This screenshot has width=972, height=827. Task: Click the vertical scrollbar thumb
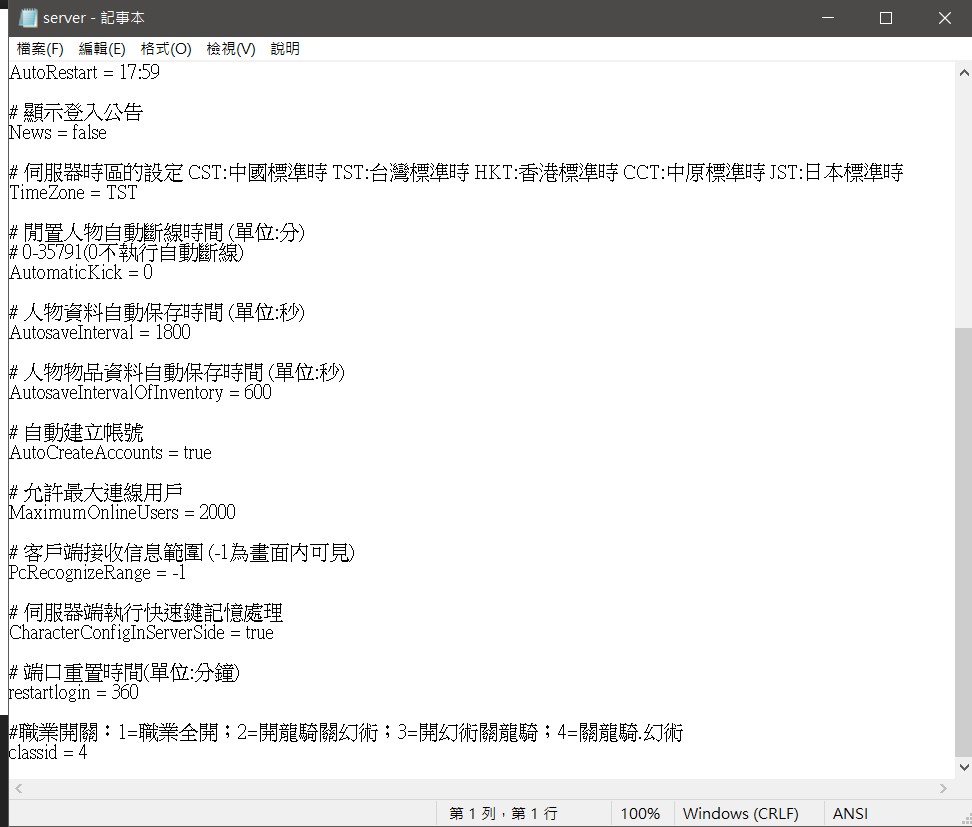(964, 542)
